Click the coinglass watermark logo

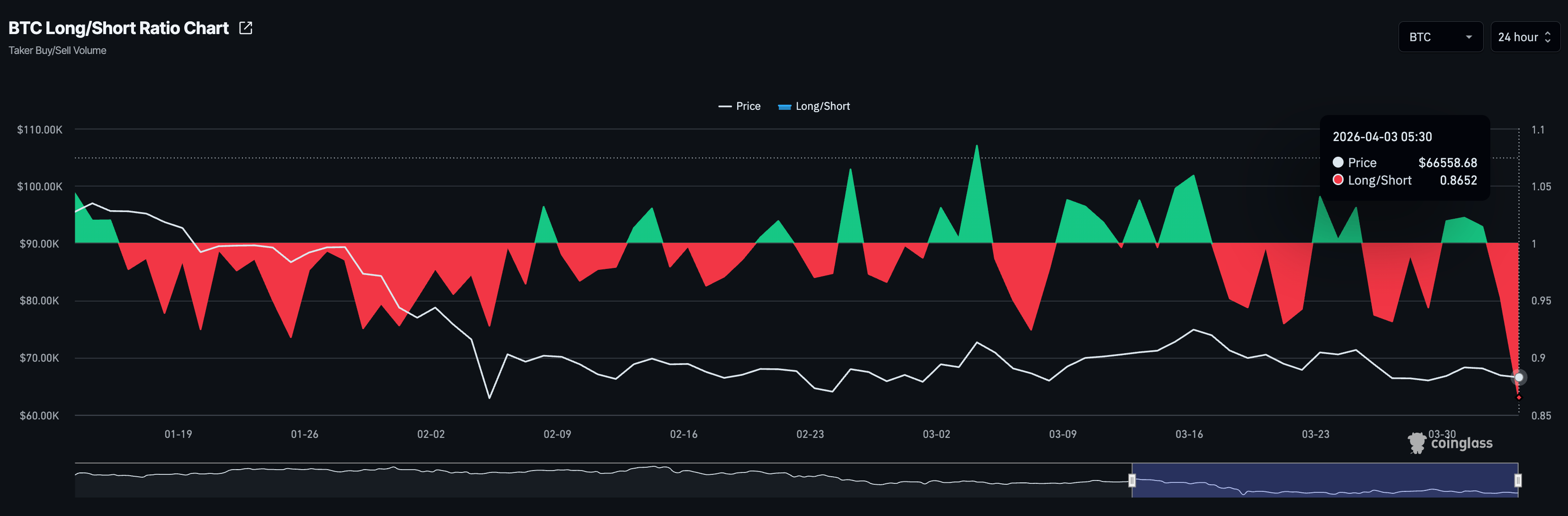coord(1451,443)
